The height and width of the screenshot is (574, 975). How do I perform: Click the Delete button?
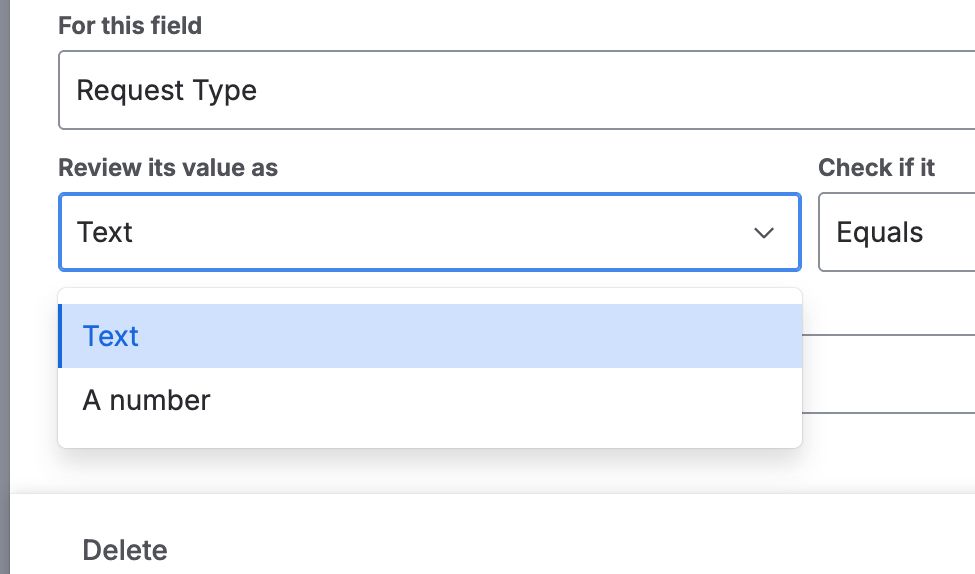125,550
